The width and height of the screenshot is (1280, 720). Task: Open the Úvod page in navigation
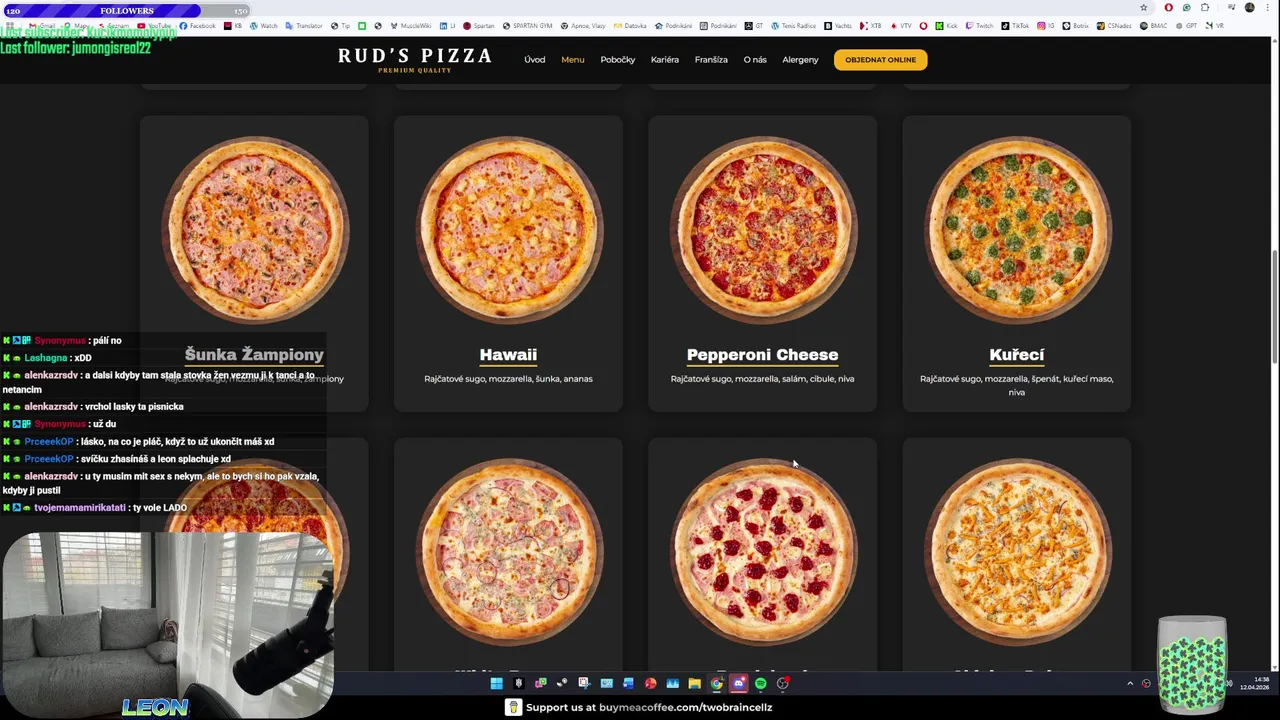pos(535,60)
